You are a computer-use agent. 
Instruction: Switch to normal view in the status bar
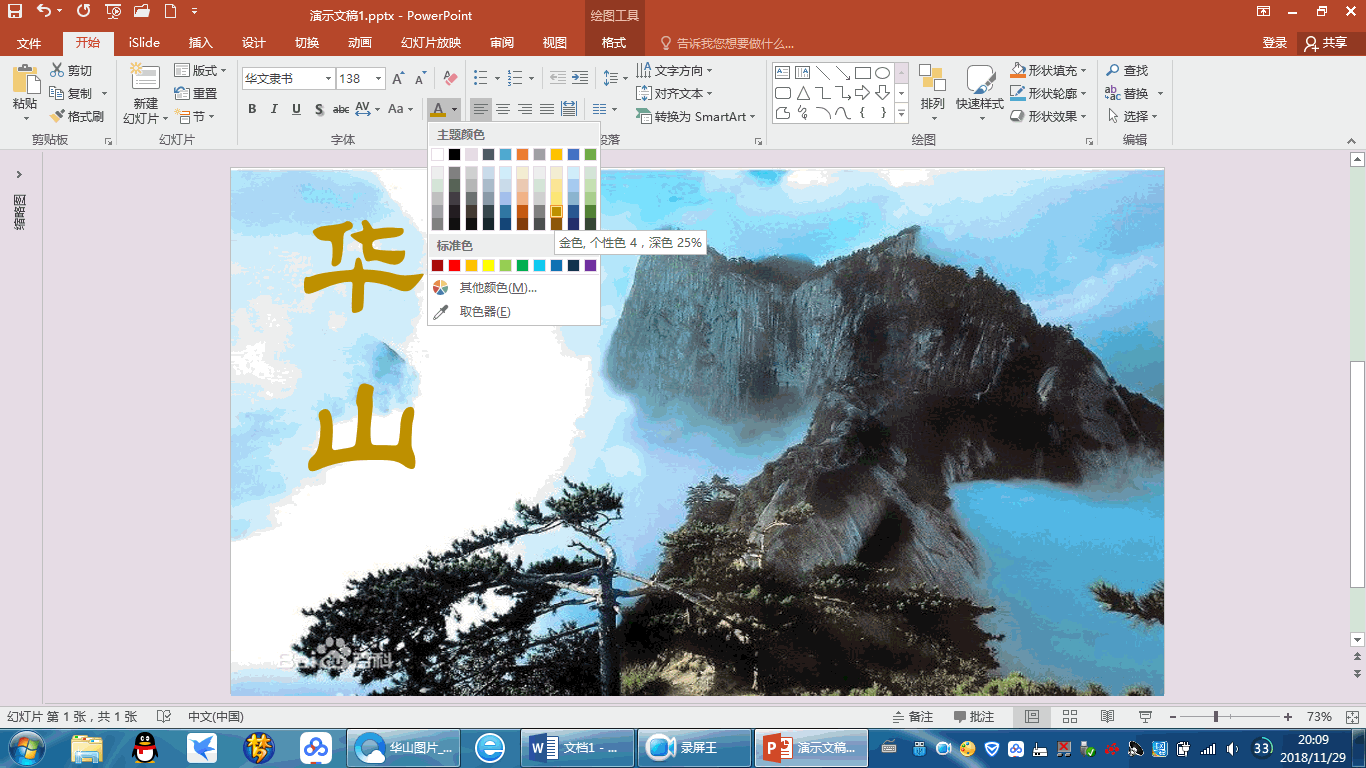tap(1032, 717)
